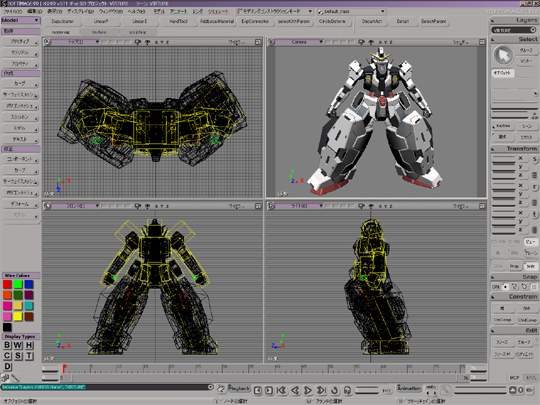The image size is (540, 405).
Task: Click the Detail toolbar button
Action: [x=403, y=21]
